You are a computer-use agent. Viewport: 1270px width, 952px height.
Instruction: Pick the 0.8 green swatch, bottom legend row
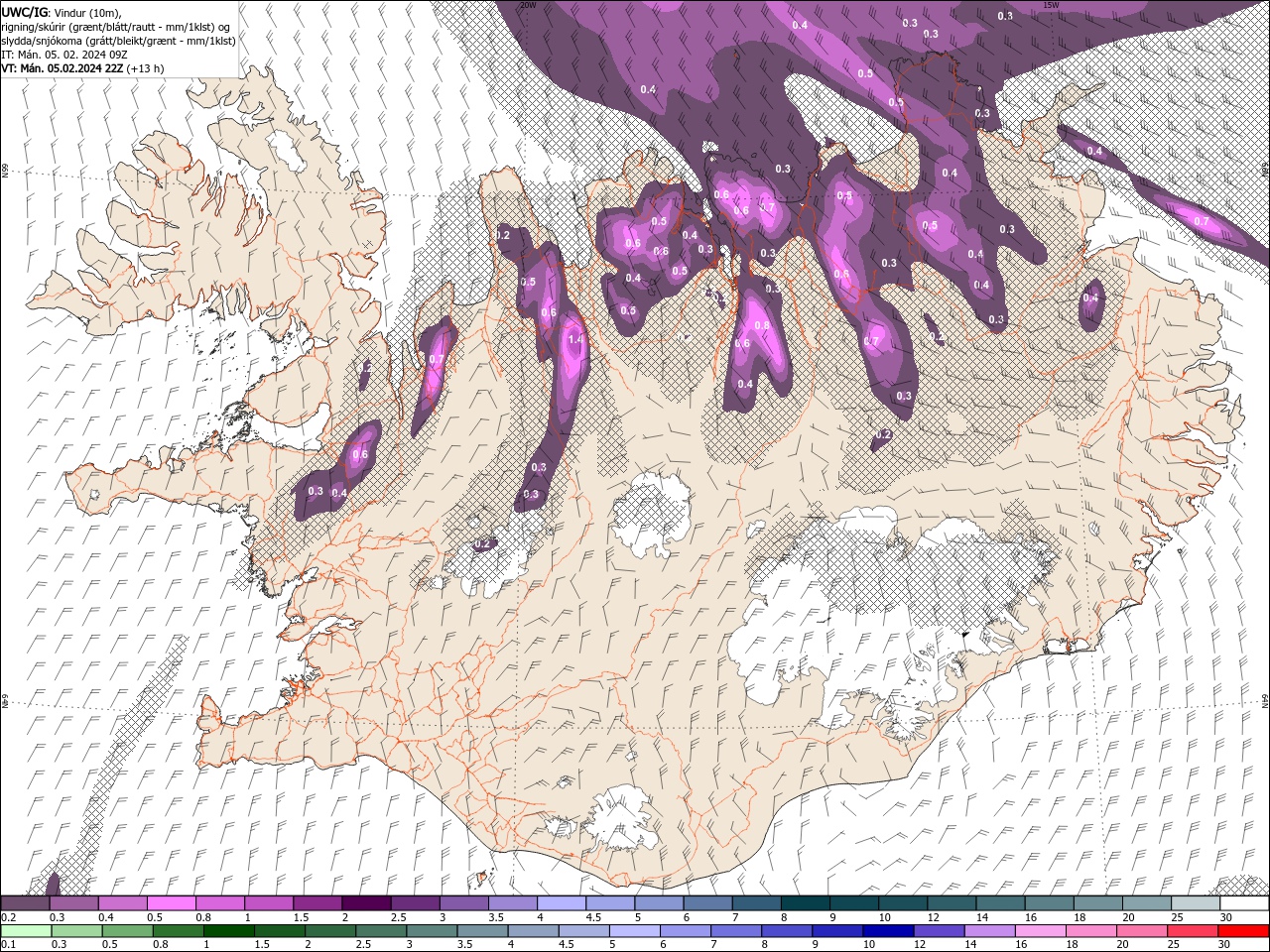(x=179, y=931)
